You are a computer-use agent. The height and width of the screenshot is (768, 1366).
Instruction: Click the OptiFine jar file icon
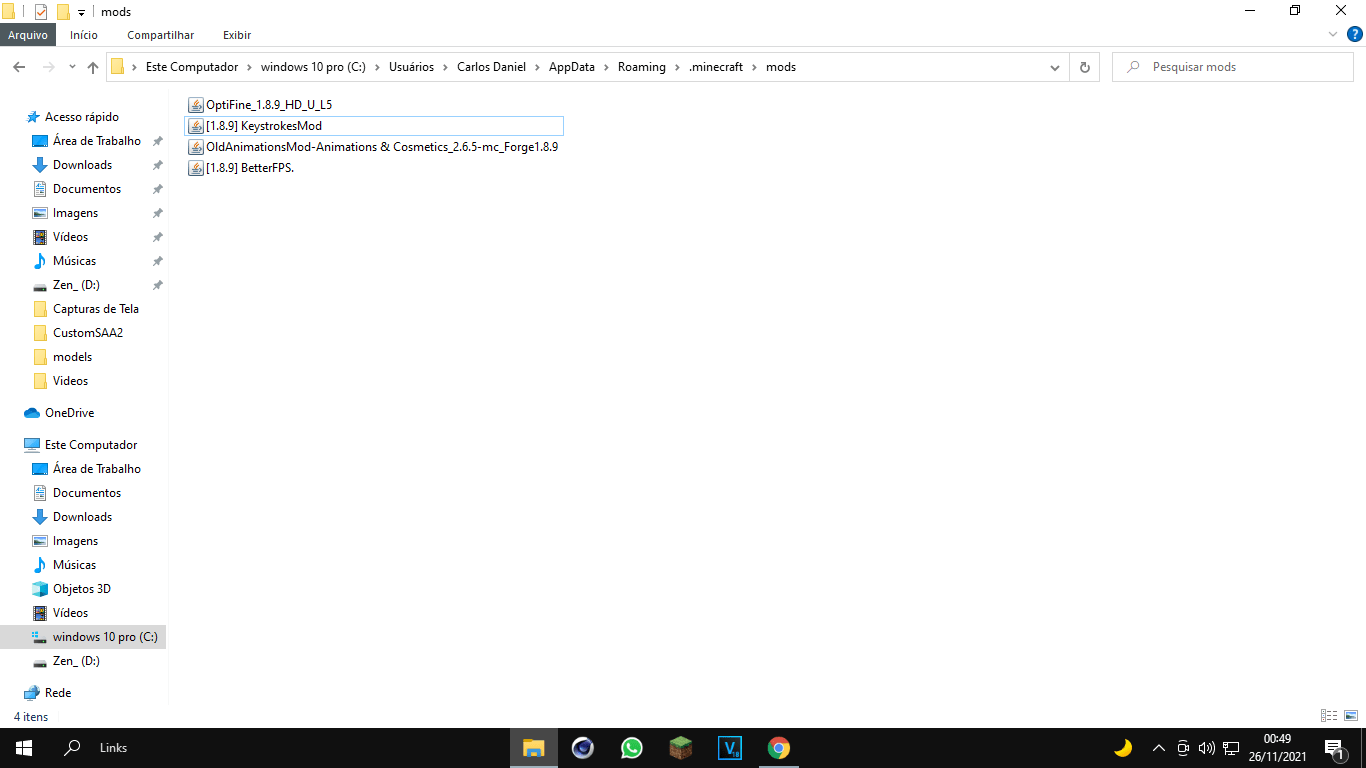coord(196,104)
